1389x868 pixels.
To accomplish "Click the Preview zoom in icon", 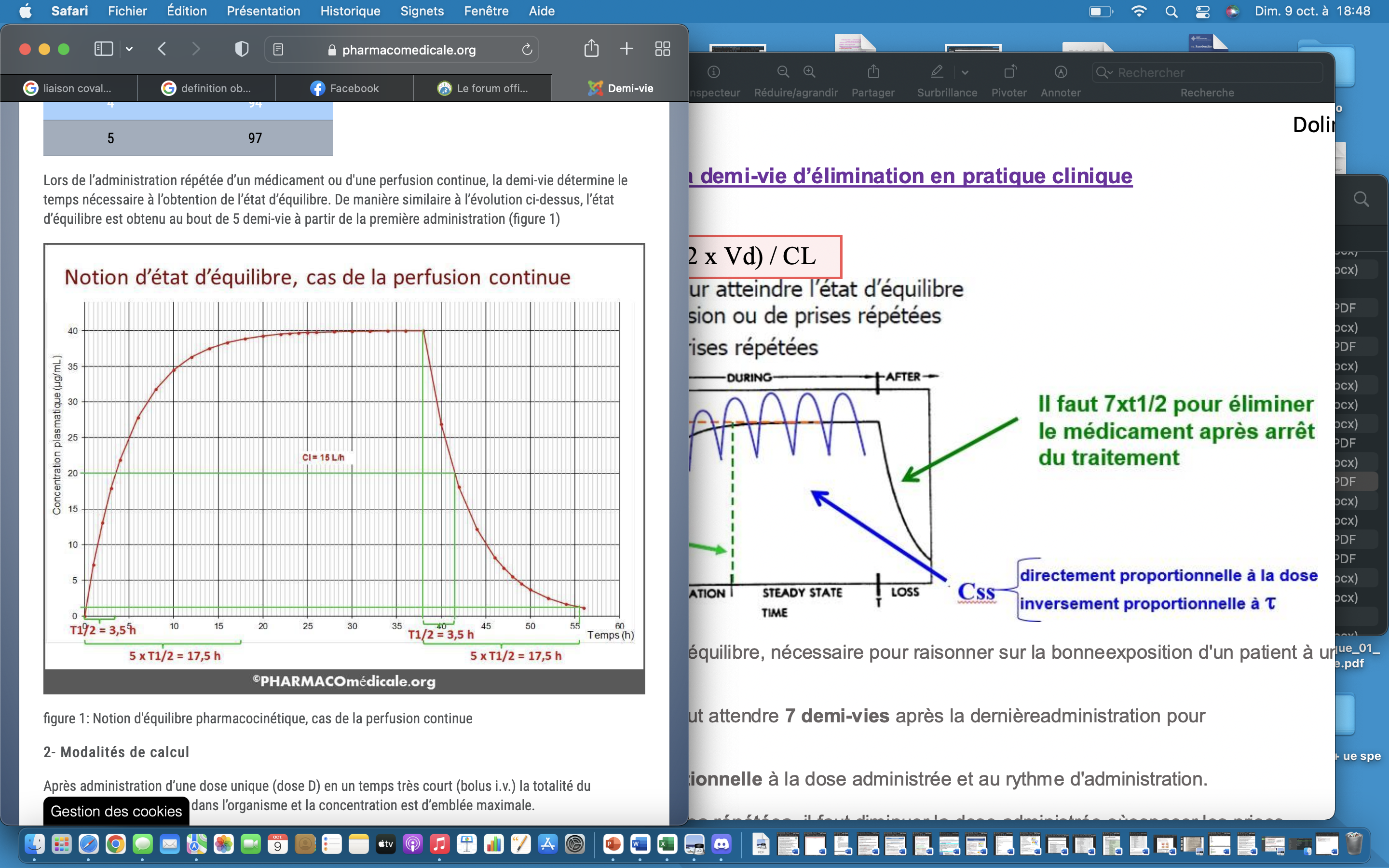I will click(809, 72).
